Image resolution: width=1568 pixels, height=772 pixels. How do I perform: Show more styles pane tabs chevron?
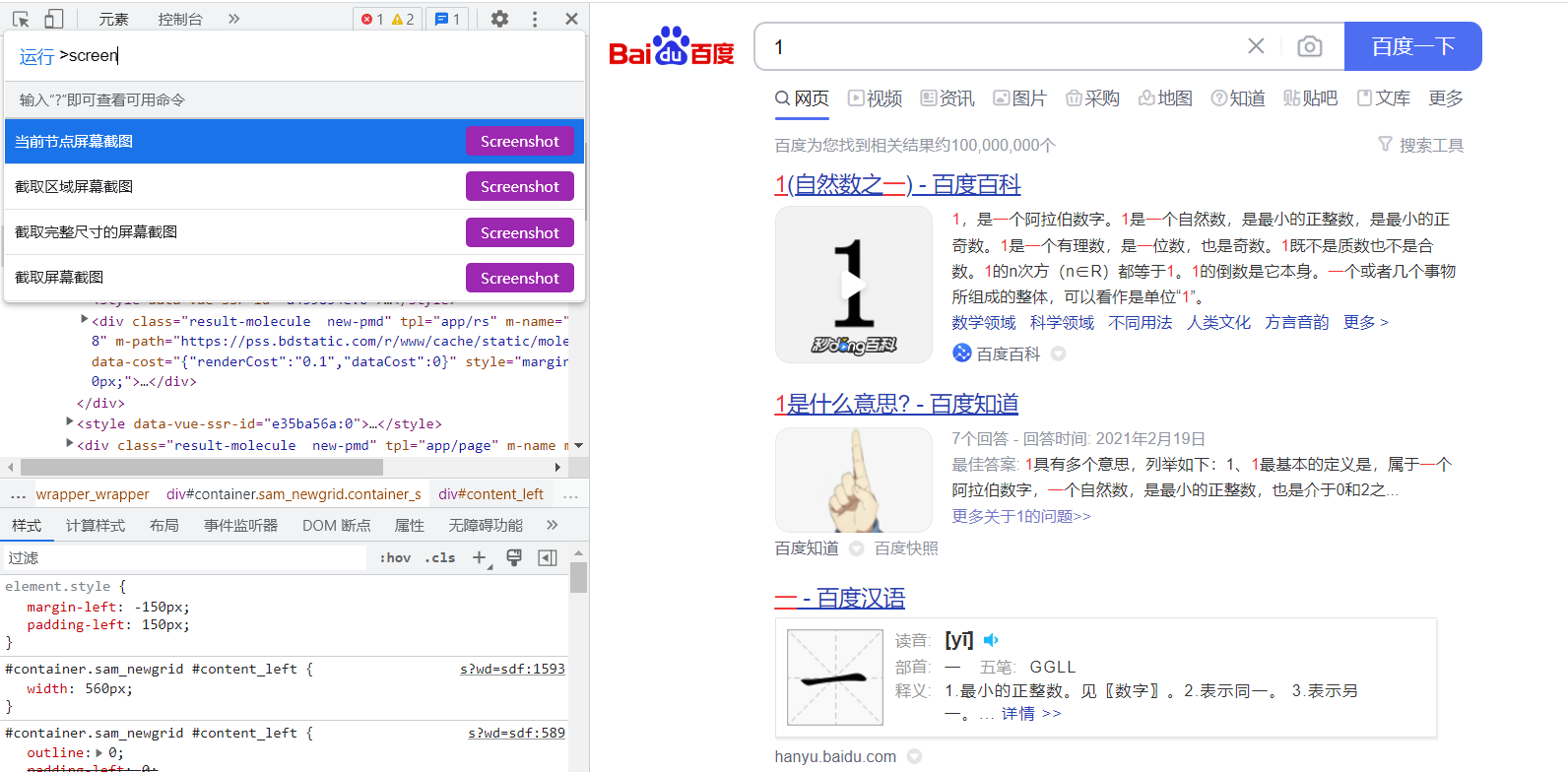coord(552,525)
